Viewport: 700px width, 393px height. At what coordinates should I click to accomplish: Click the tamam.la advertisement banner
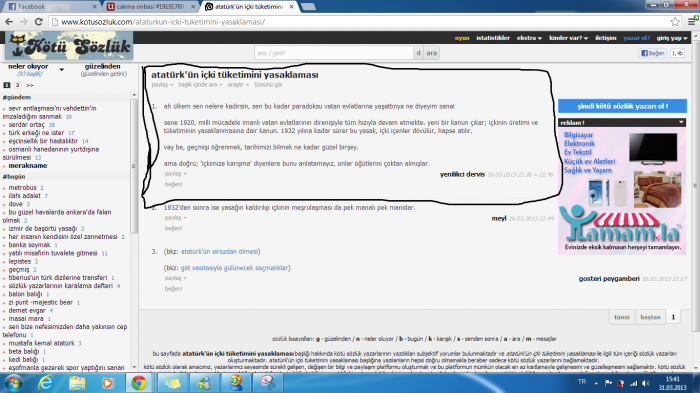(622, 191)
